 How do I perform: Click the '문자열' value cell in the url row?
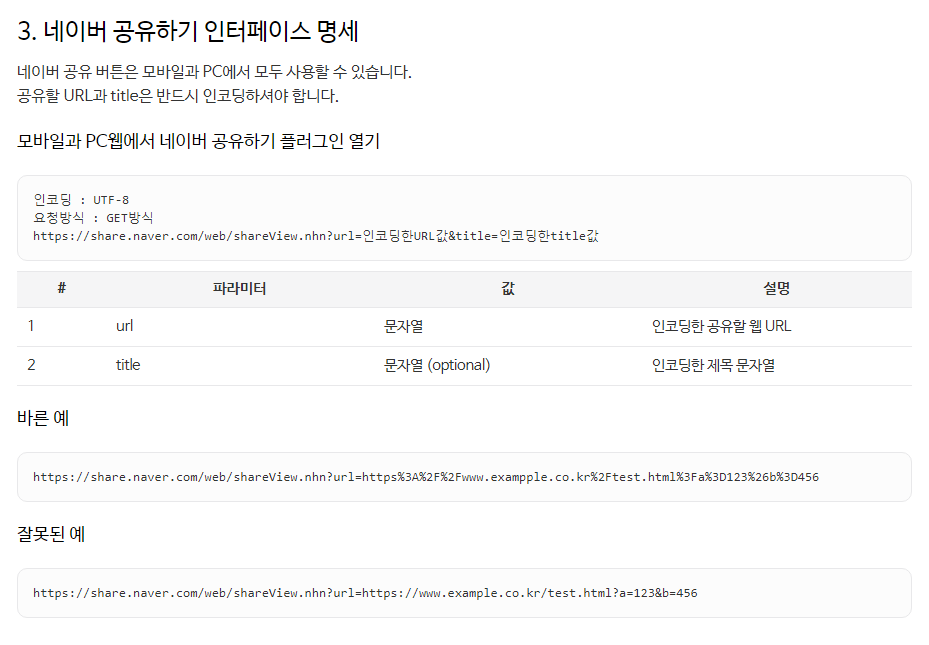pyautogui.click(x=403, y=326)
